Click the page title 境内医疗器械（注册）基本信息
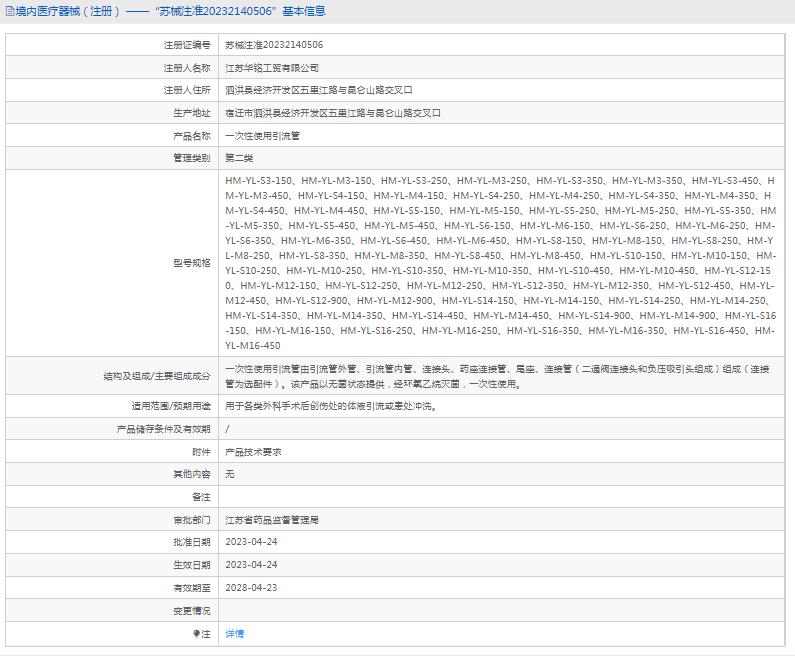This screenshot has width=795, height=656. [x=170, y=11]
